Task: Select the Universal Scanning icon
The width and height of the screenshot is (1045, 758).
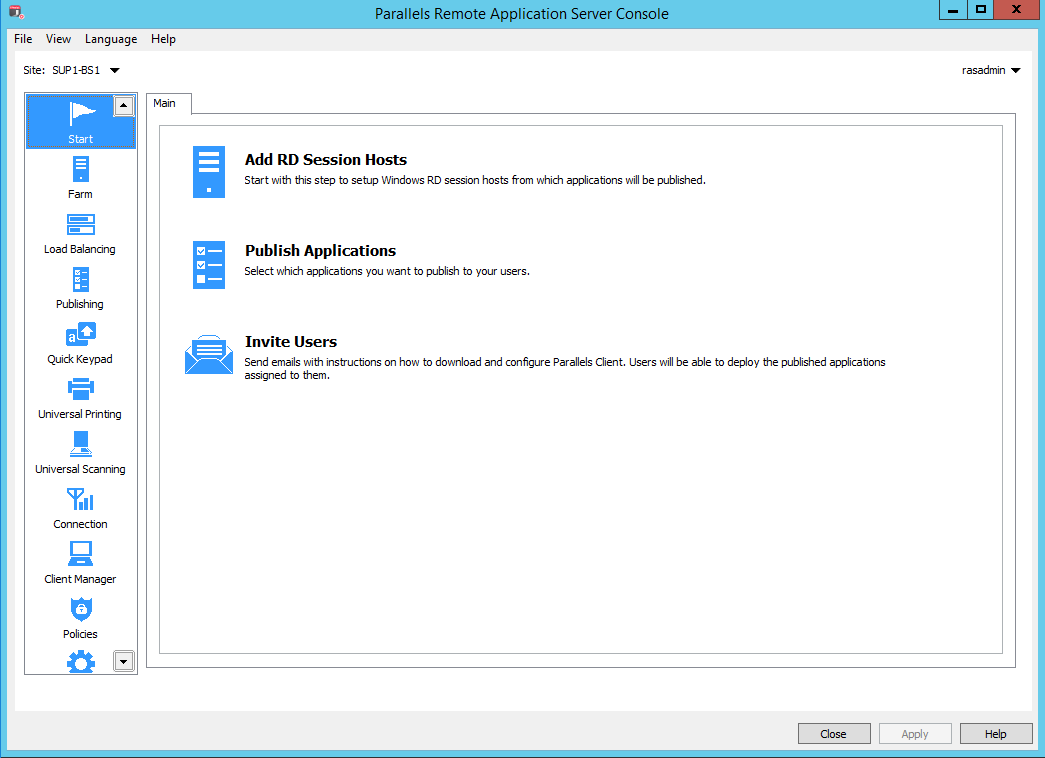Action: (x=80, y=444)
